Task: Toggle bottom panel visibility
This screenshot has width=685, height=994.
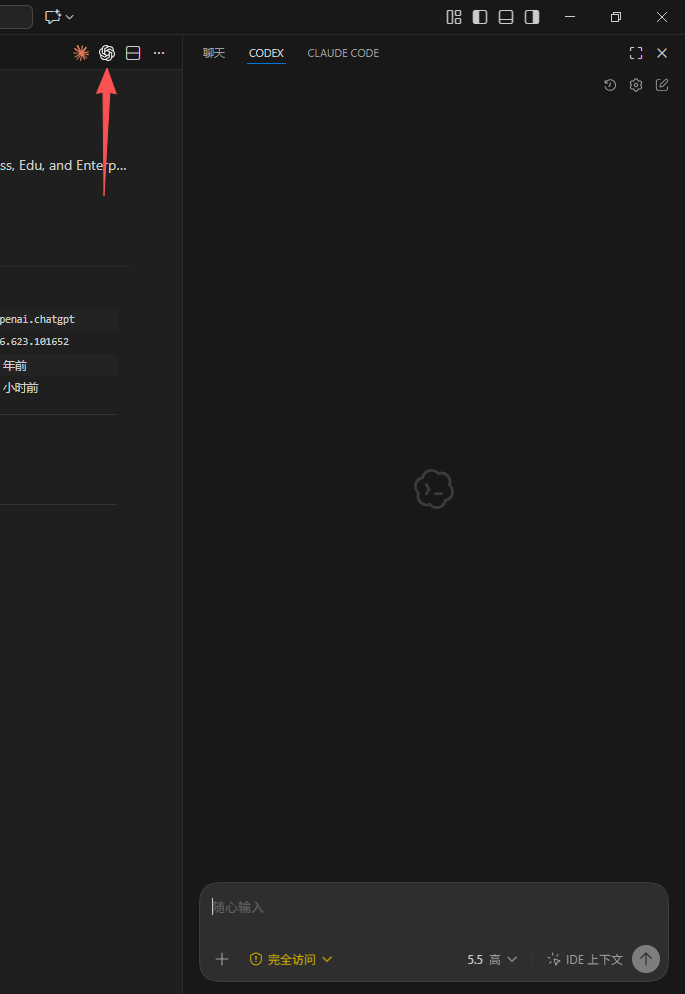Action: pos(506,17)
